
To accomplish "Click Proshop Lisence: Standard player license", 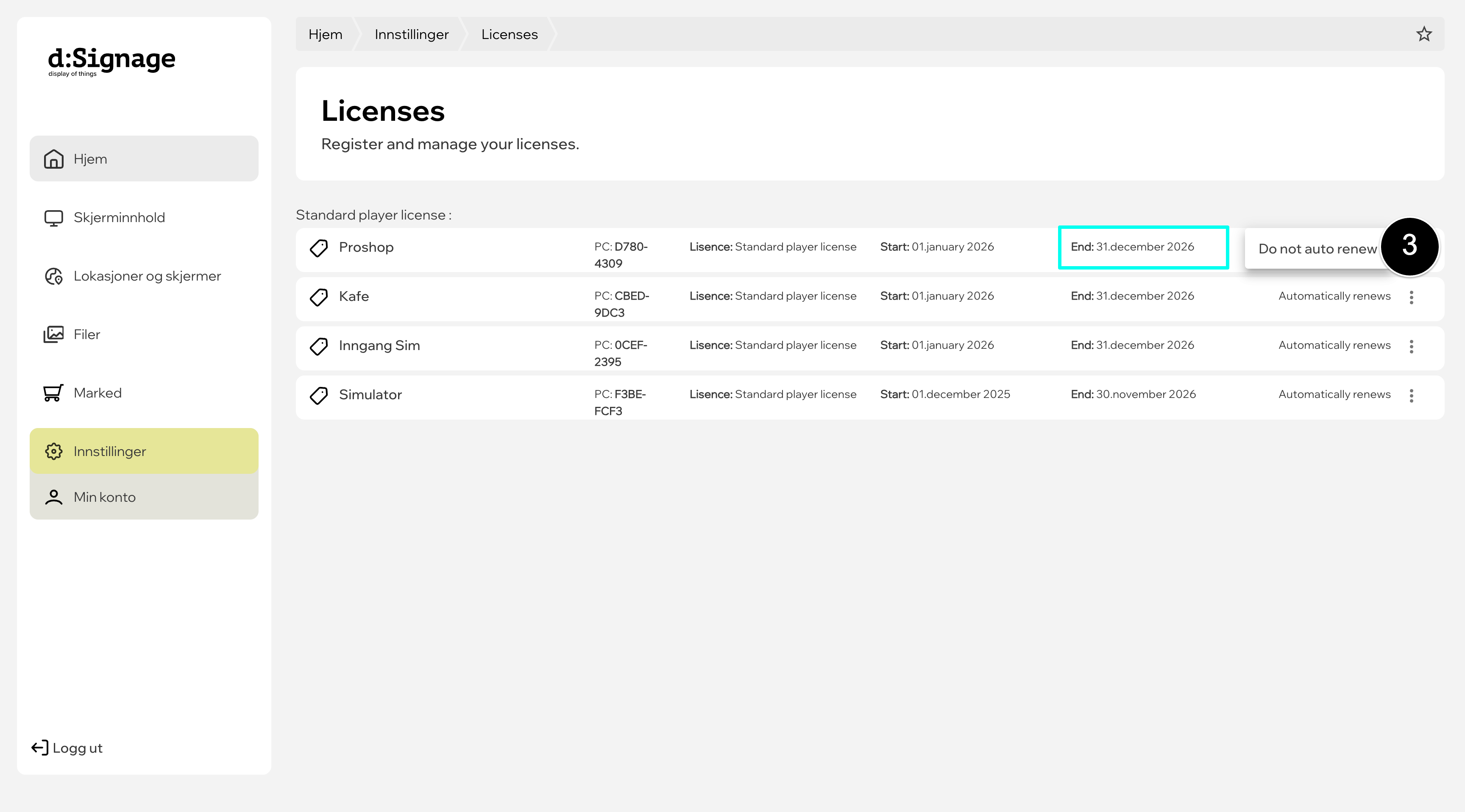I will click(x=773, y=247).
